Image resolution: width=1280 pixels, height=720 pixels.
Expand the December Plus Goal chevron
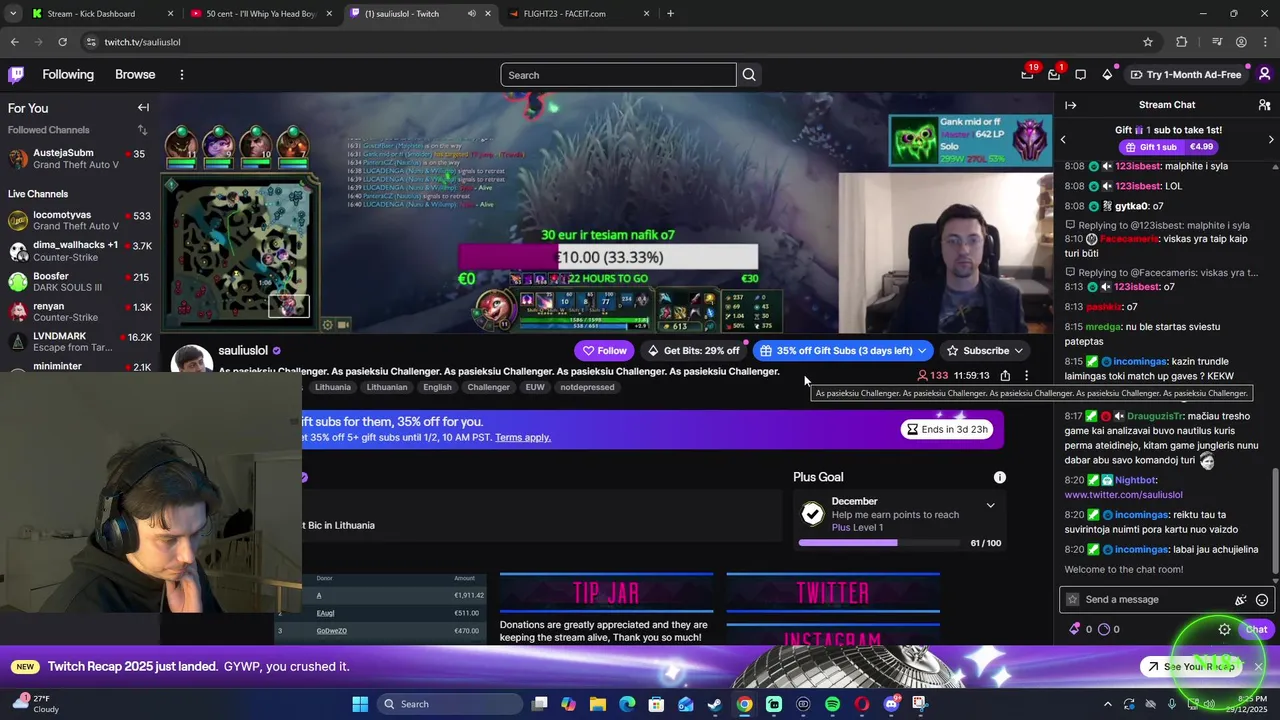point(990,505)
